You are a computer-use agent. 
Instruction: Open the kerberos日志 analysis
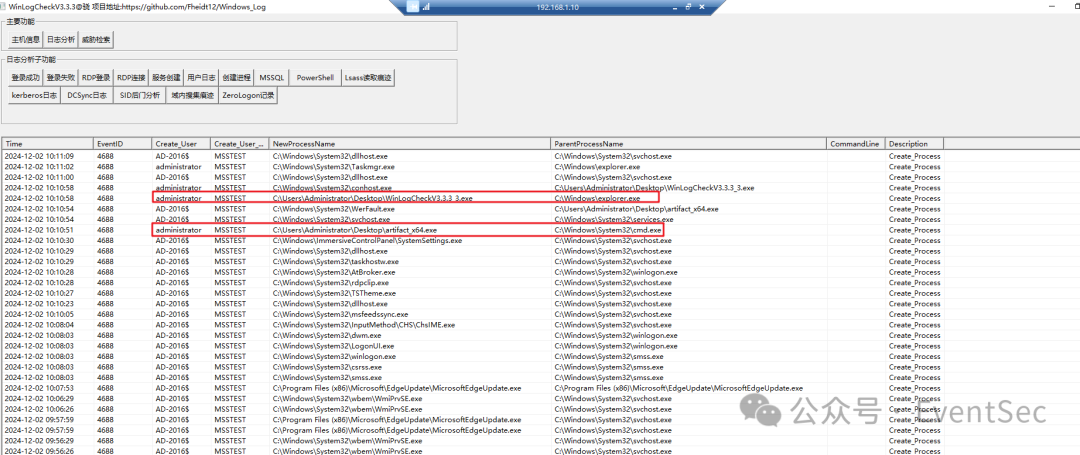pyautogui.click(x=34, y=96)
